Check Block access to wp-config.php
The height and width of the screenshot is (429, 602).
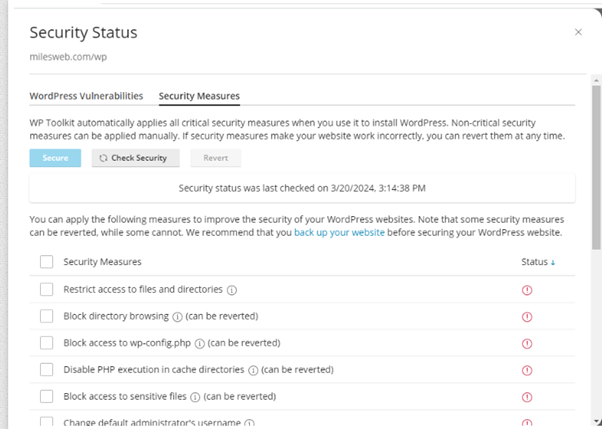click(46, 343)
